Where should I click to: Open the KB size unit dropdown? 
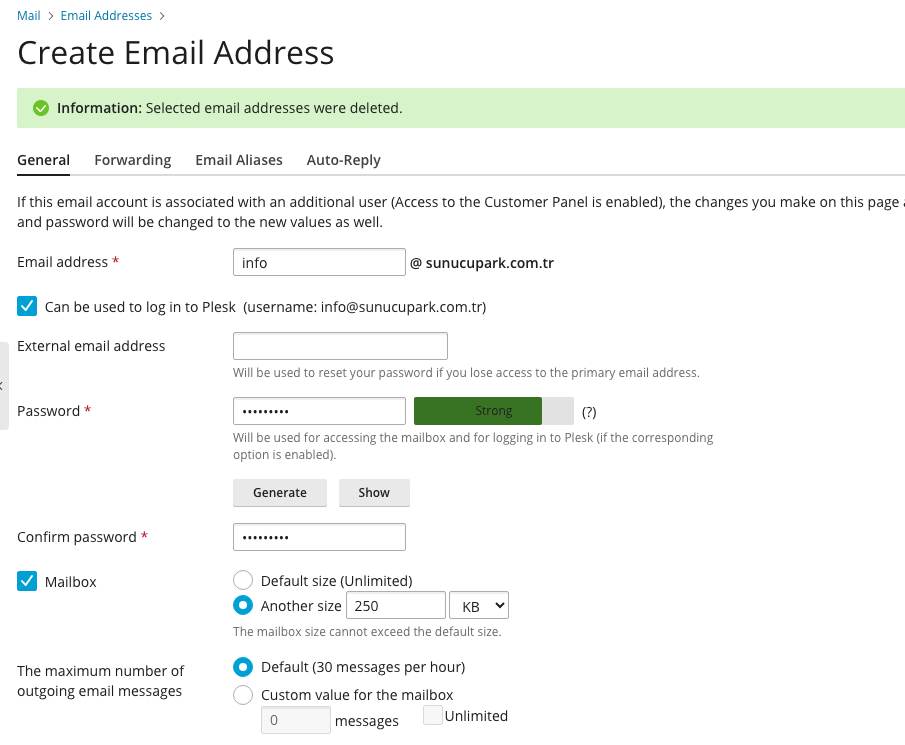point(479,606)
